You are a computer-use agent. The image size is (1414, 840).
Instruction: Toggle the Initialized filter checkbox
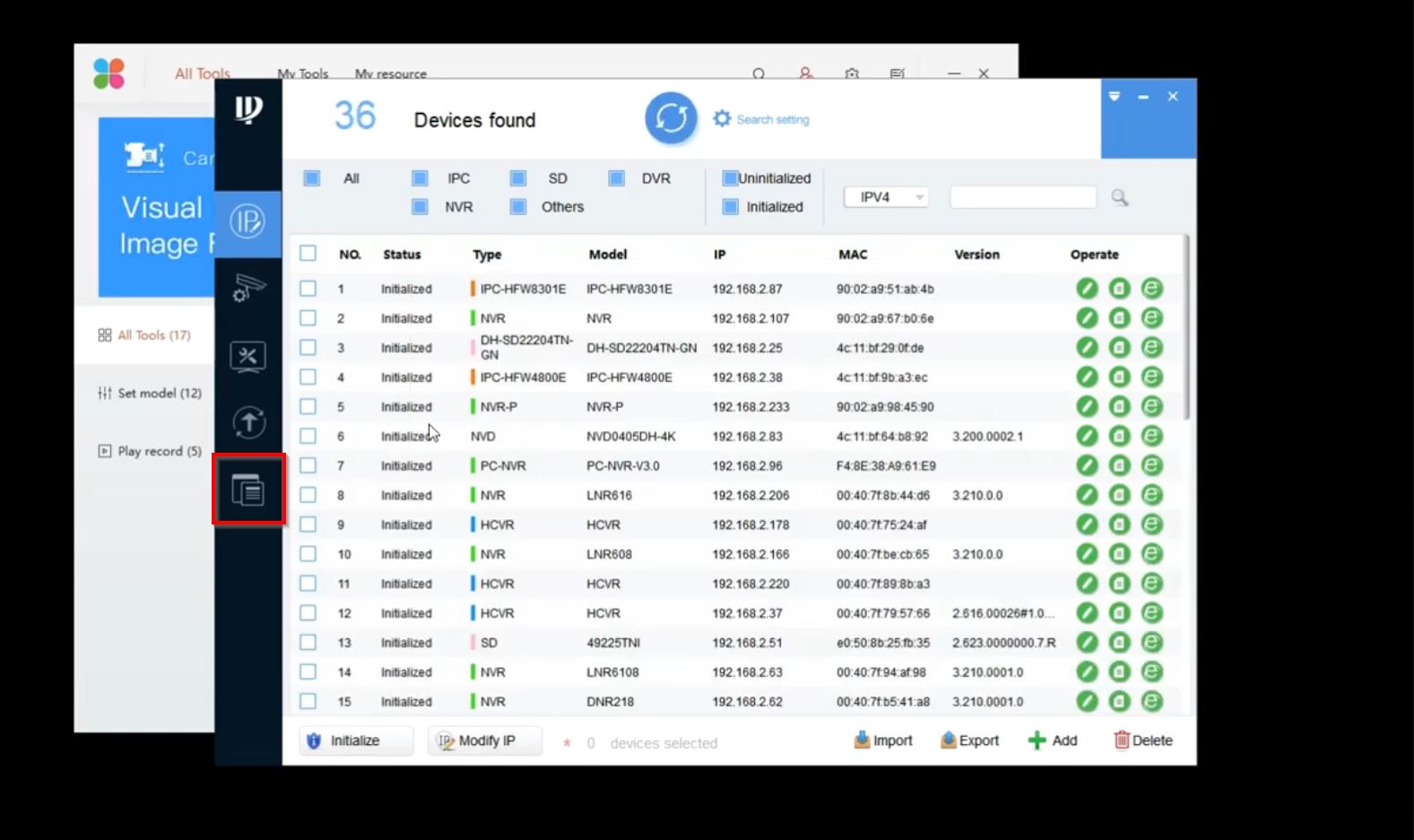(730, 207)
